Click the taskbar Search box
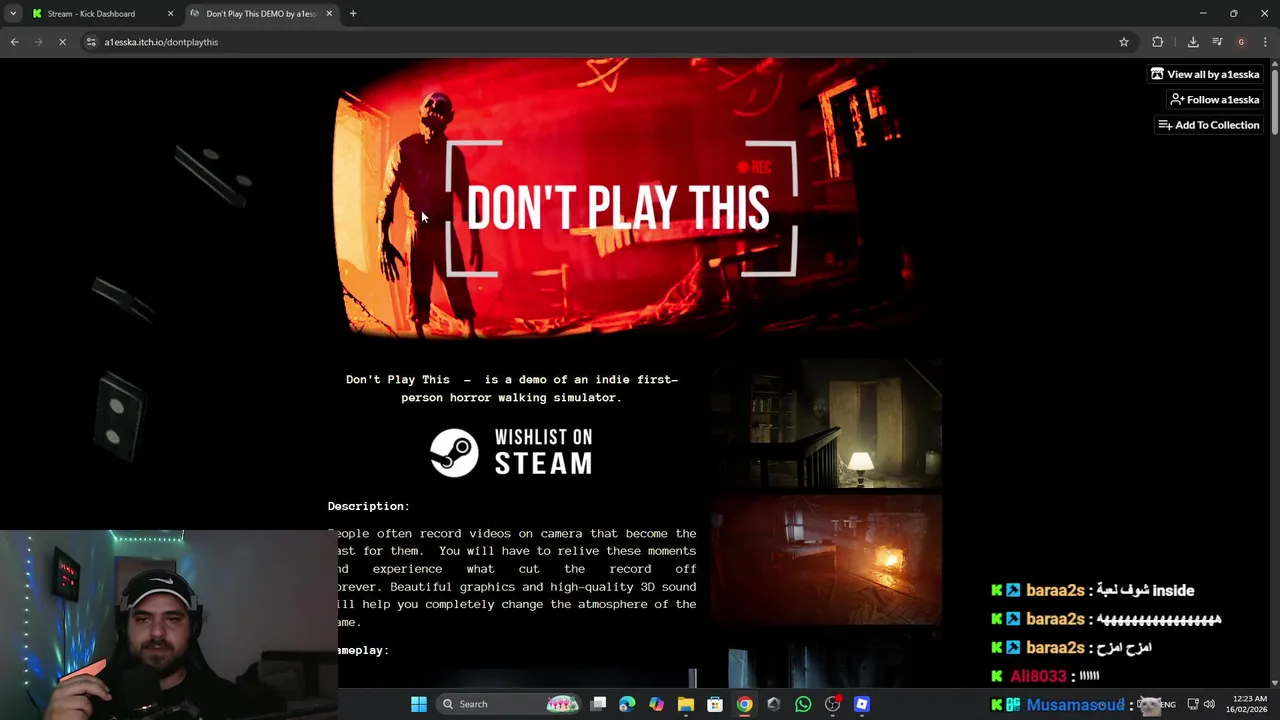This screenshot has height=720, width=1280. point(510,704)
